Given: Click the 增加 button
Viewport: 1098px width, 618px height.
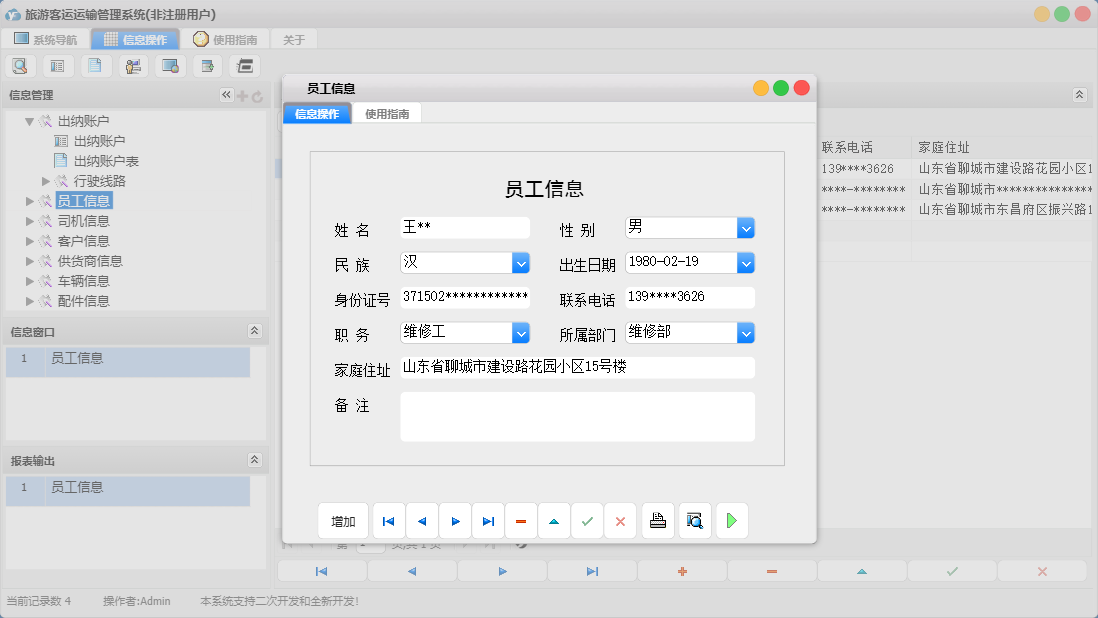Looking at the screenshot, I should click(x=343, y=520).
